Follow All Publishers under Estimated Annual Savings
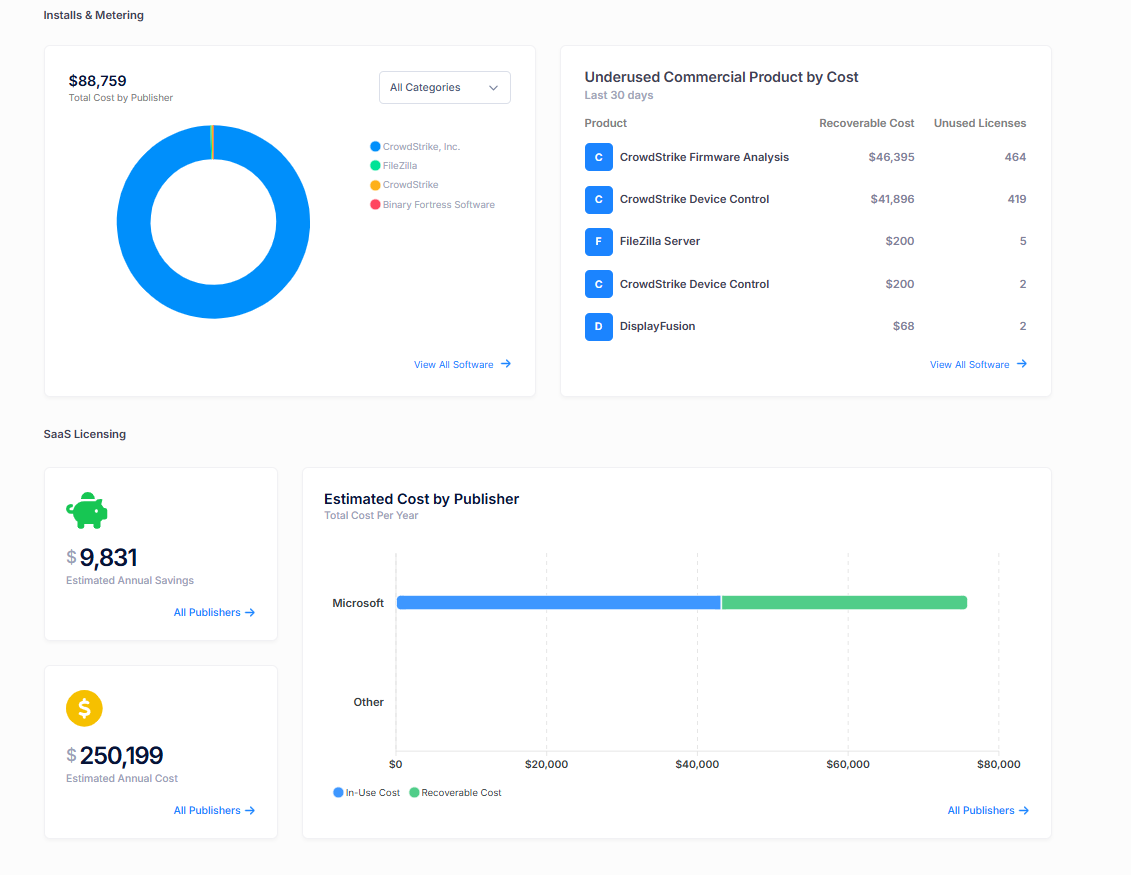The width and height of the screenshot is (1131, 875). (x=208, y=612)
